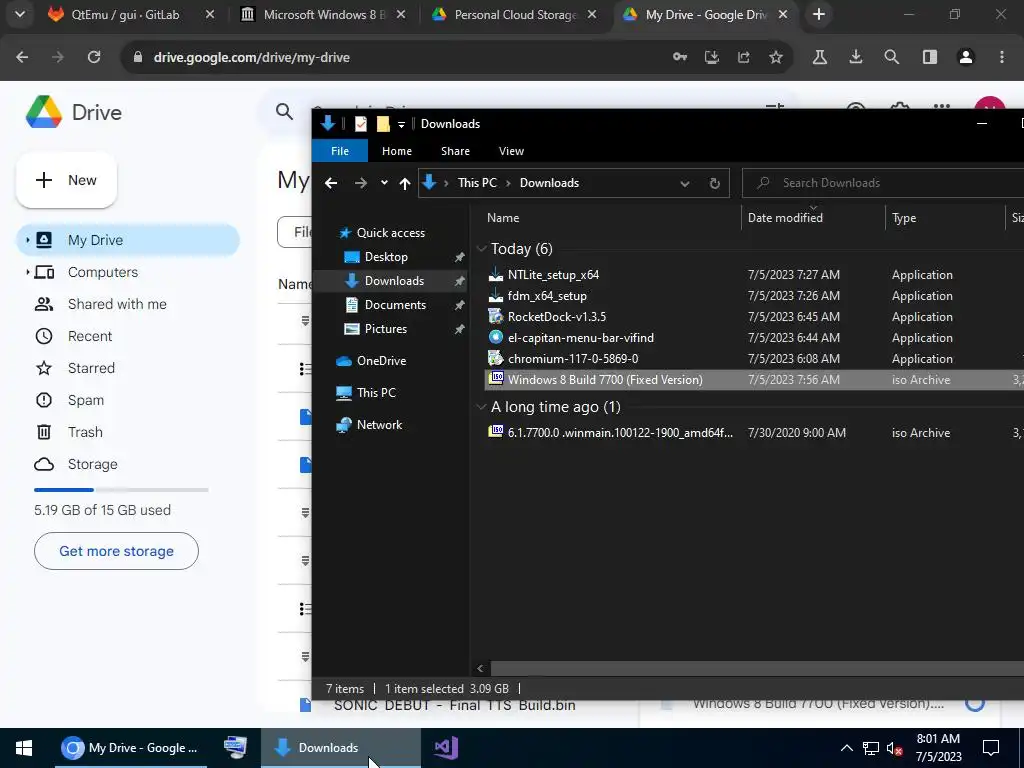Collapse the A long time ago group
Screen dimensions: 1024x768
(x=482, y=407)
